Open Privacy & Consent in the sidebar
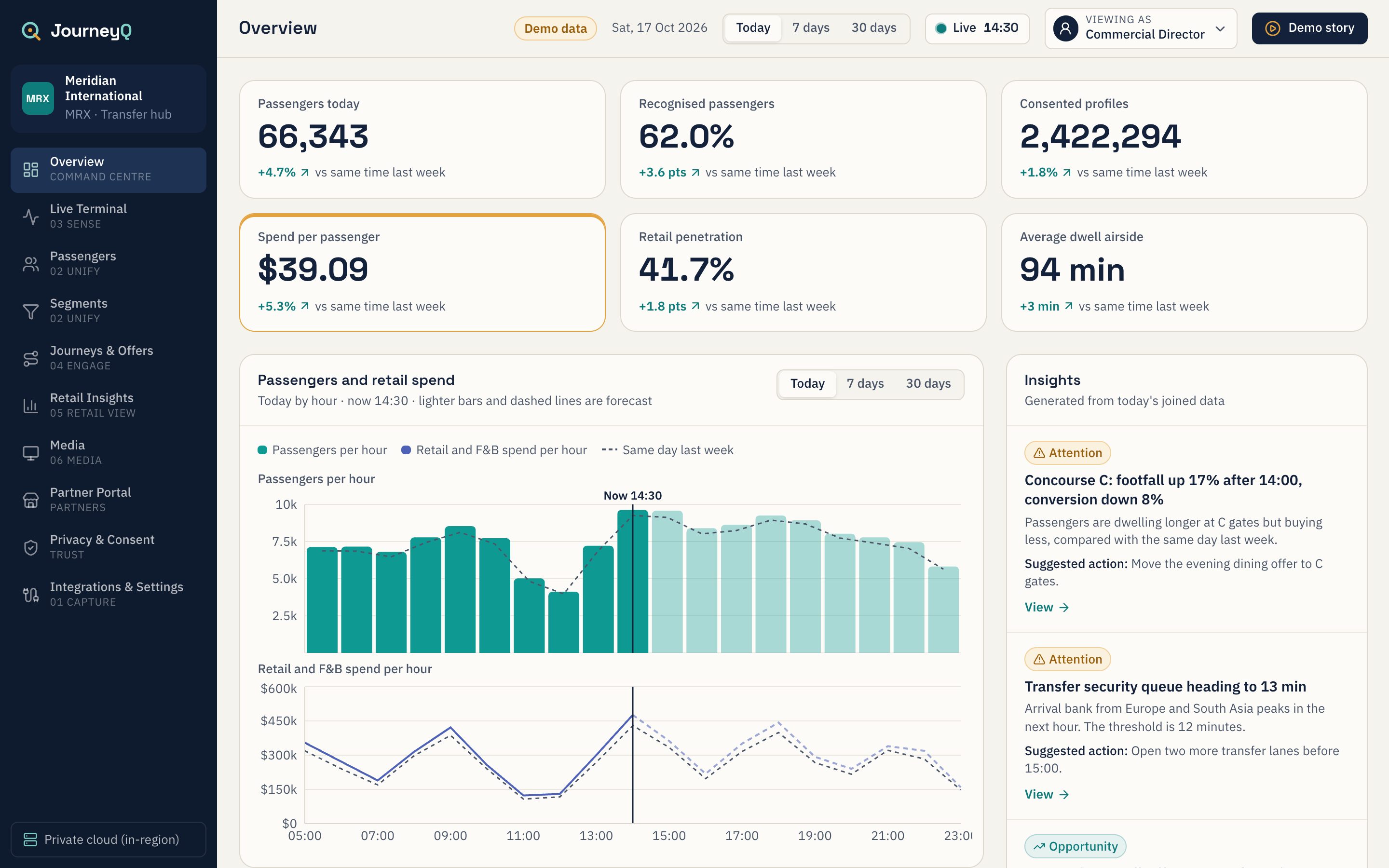This screenshot has width=1389, height=868. [109, 547]
